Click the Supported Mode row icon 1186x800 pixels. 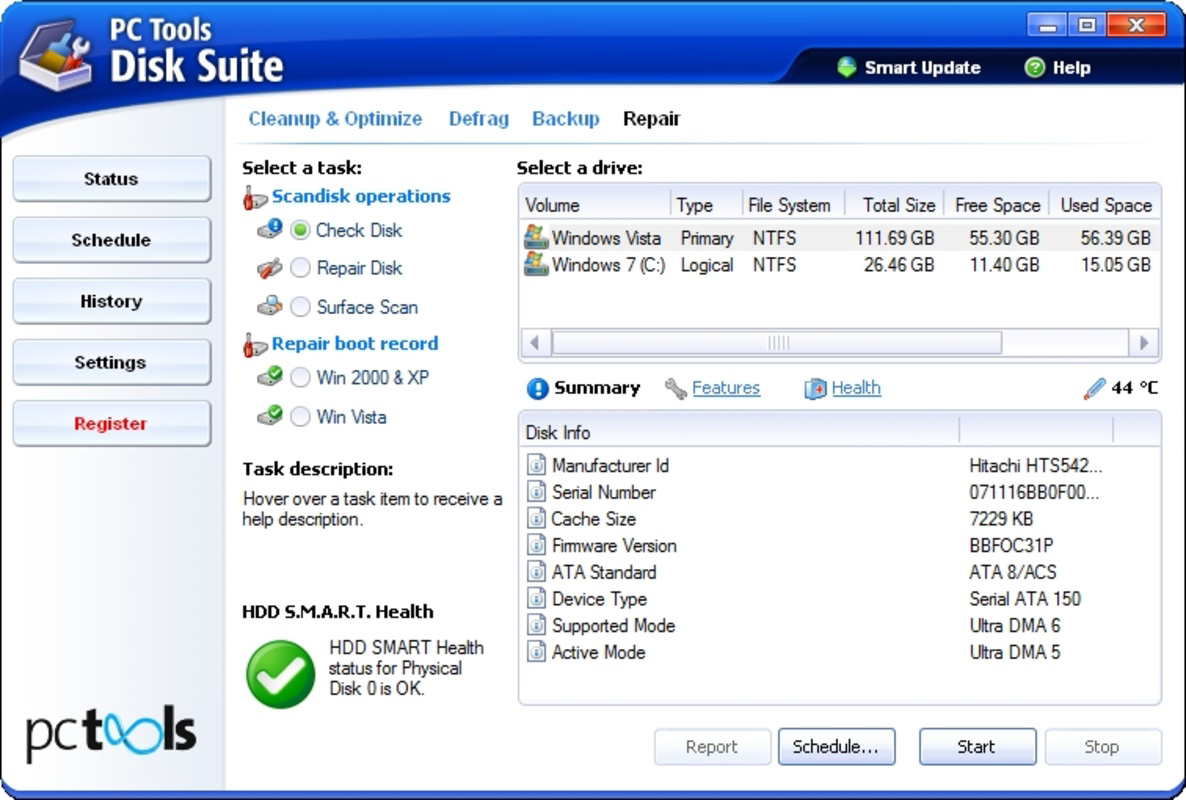click(x=536, y=625)
